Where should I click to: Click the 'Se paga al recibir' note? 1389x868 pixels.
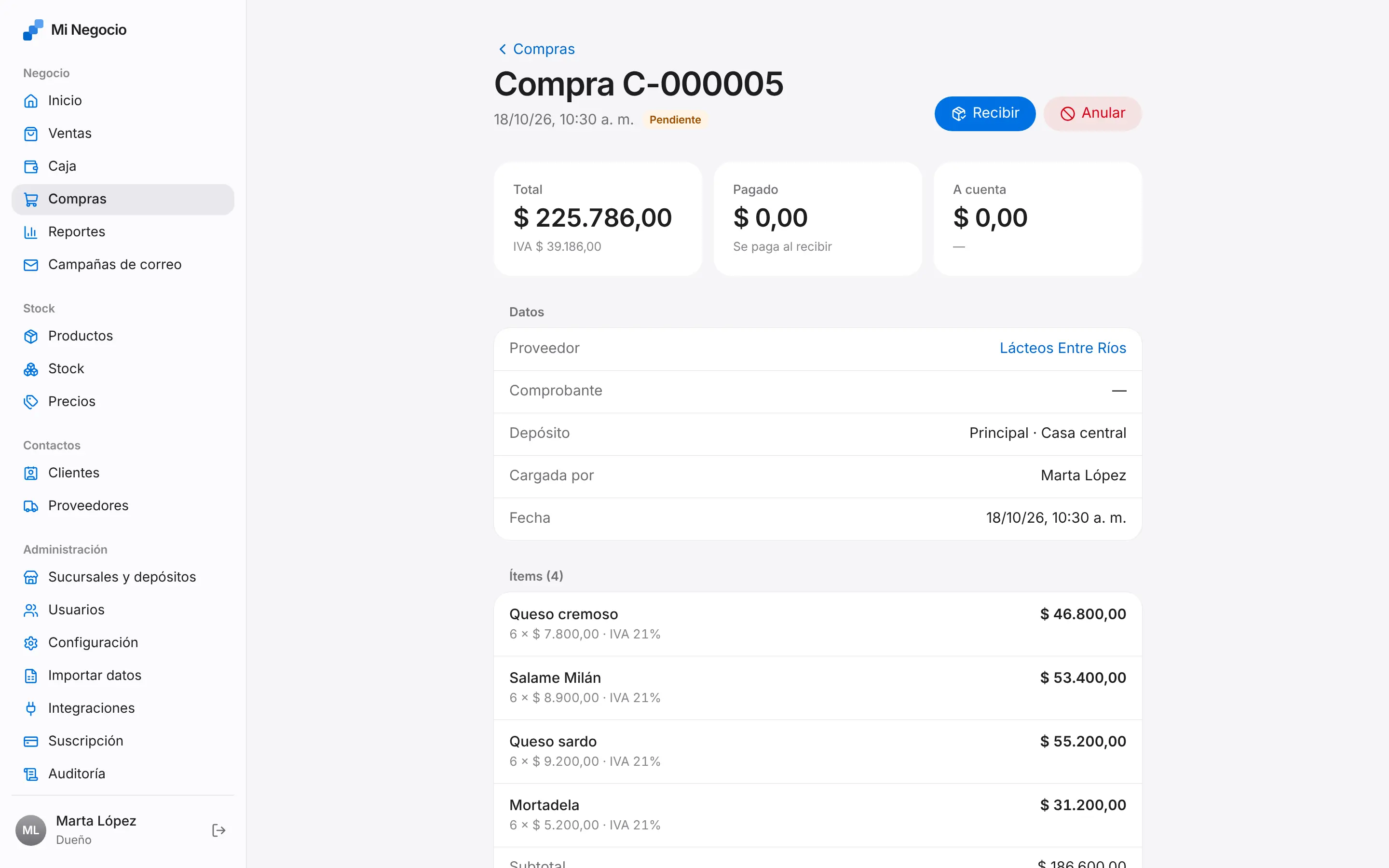(x=782, y=246)
